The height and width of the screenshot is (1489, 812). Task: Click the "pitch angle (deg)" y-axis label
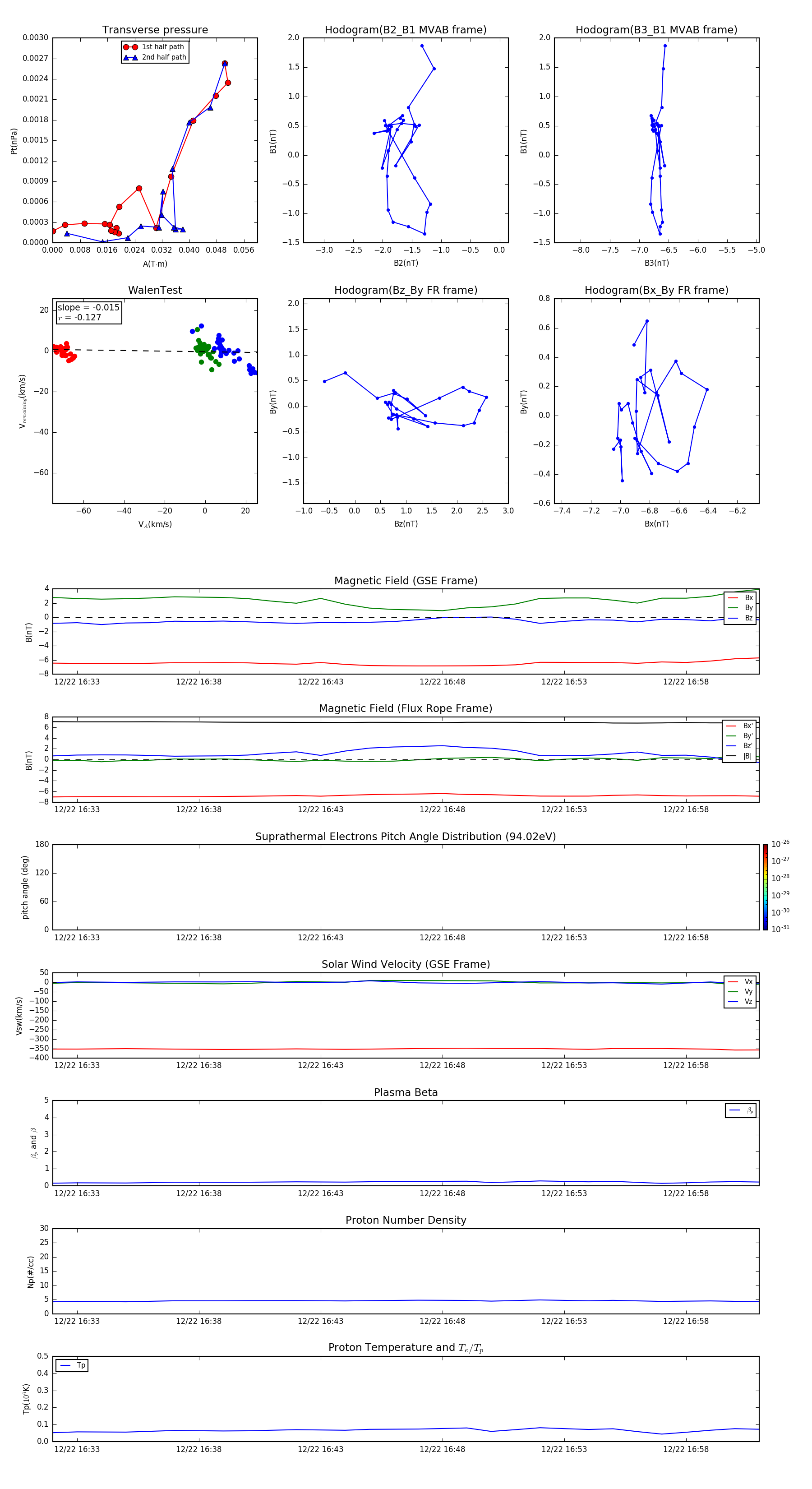[25, 887]
